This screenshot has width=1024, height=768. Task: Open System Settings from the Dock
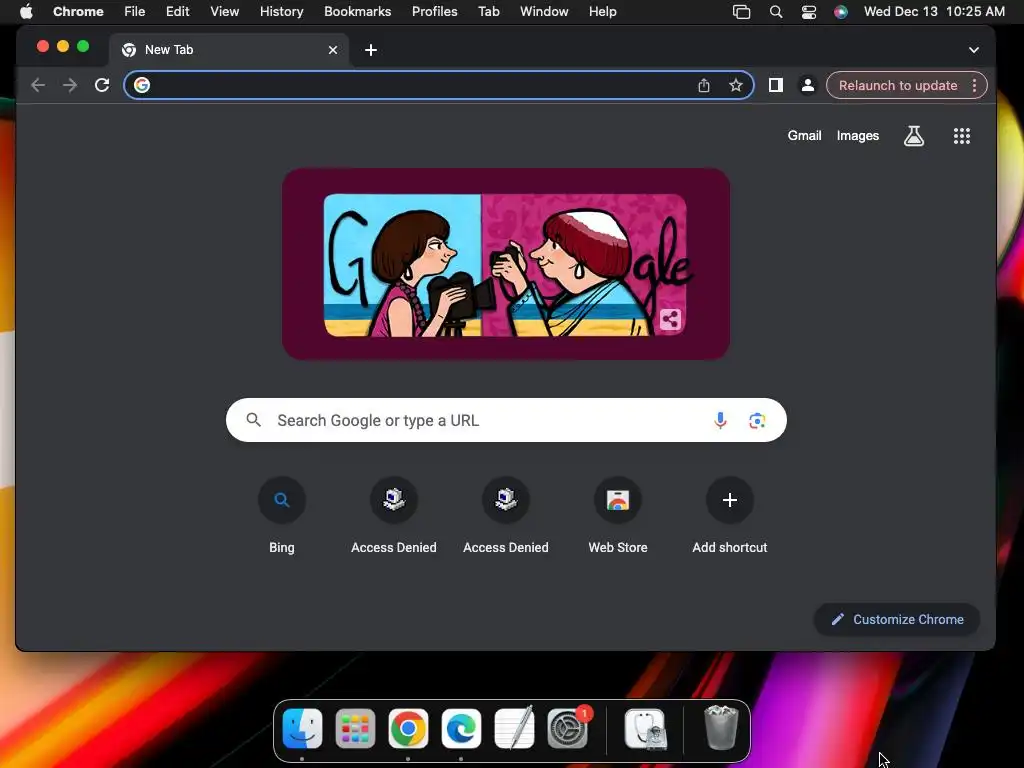tap(567, 728)
